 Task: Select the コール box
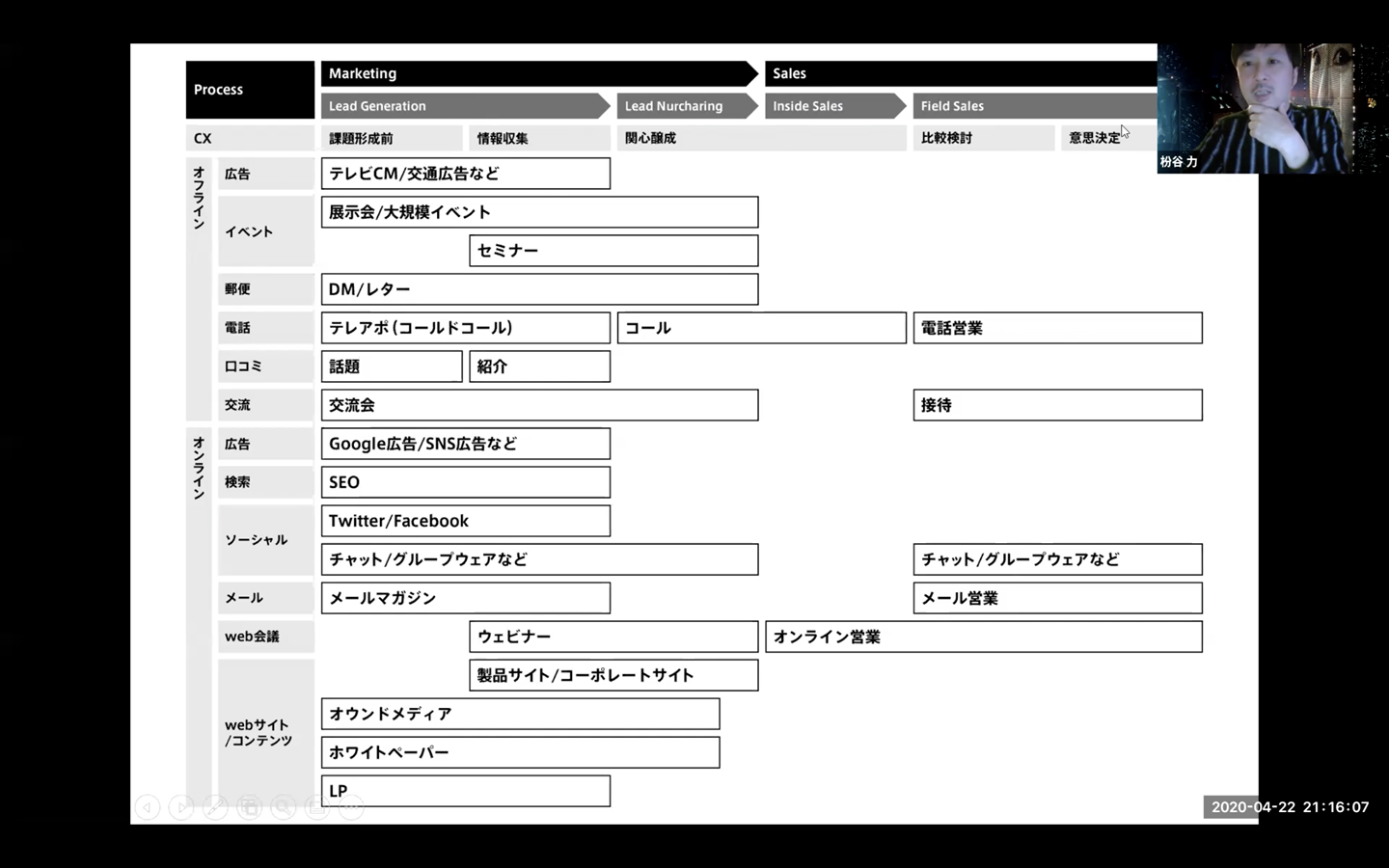pos(762,328)
